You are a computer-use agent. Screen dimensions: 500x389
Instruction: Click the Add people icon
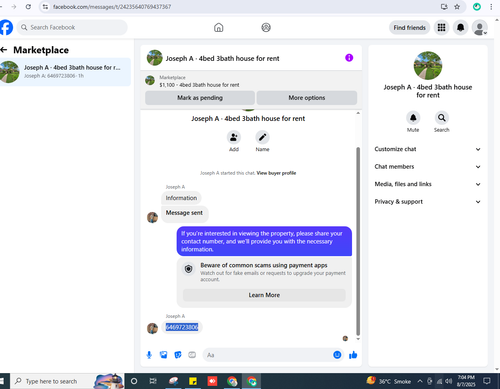pyautogui.click(x=234, y=137)
